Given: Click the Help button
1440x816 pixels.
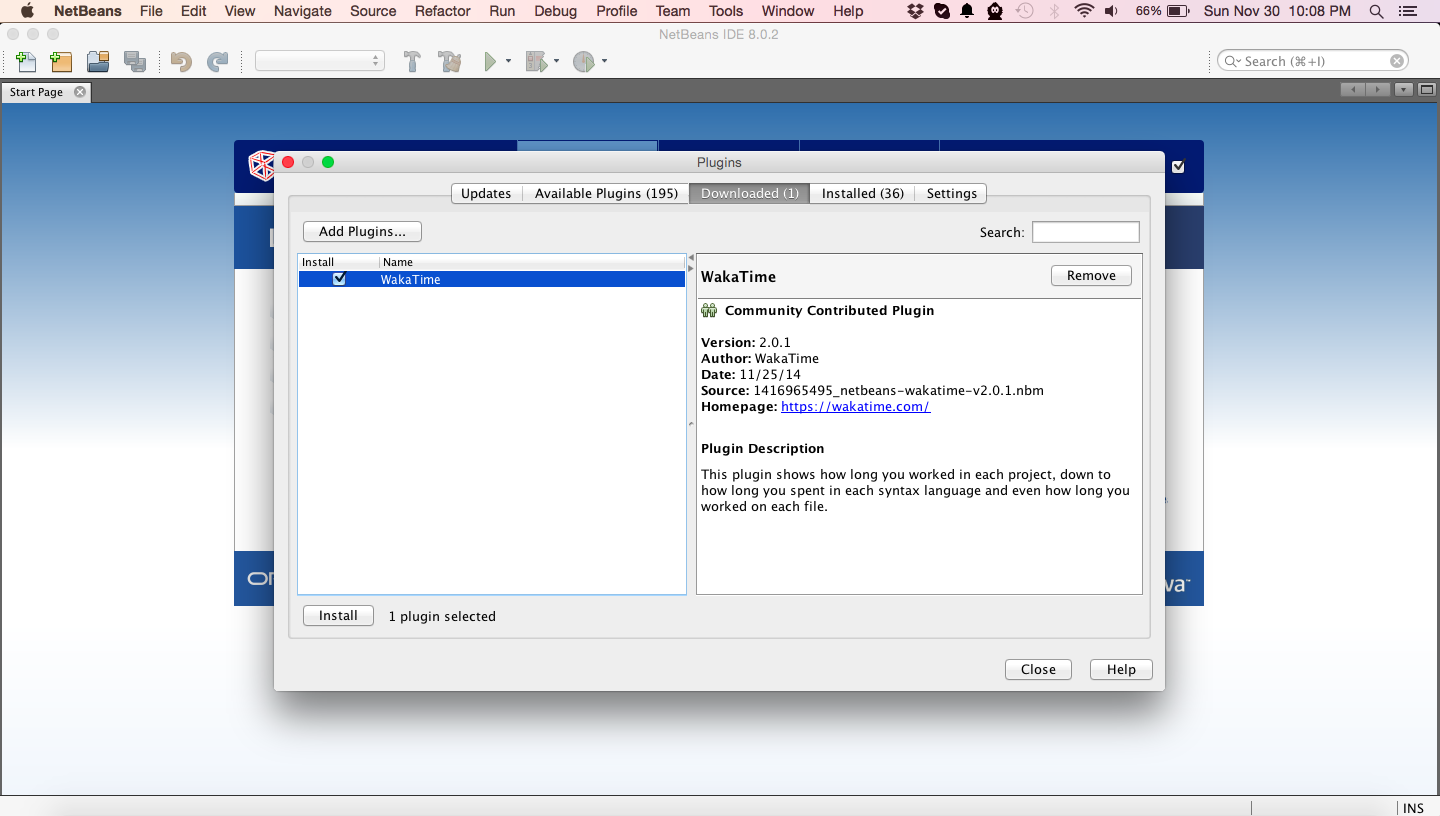Looking at the screenshot, I should tap(1121, 670).
